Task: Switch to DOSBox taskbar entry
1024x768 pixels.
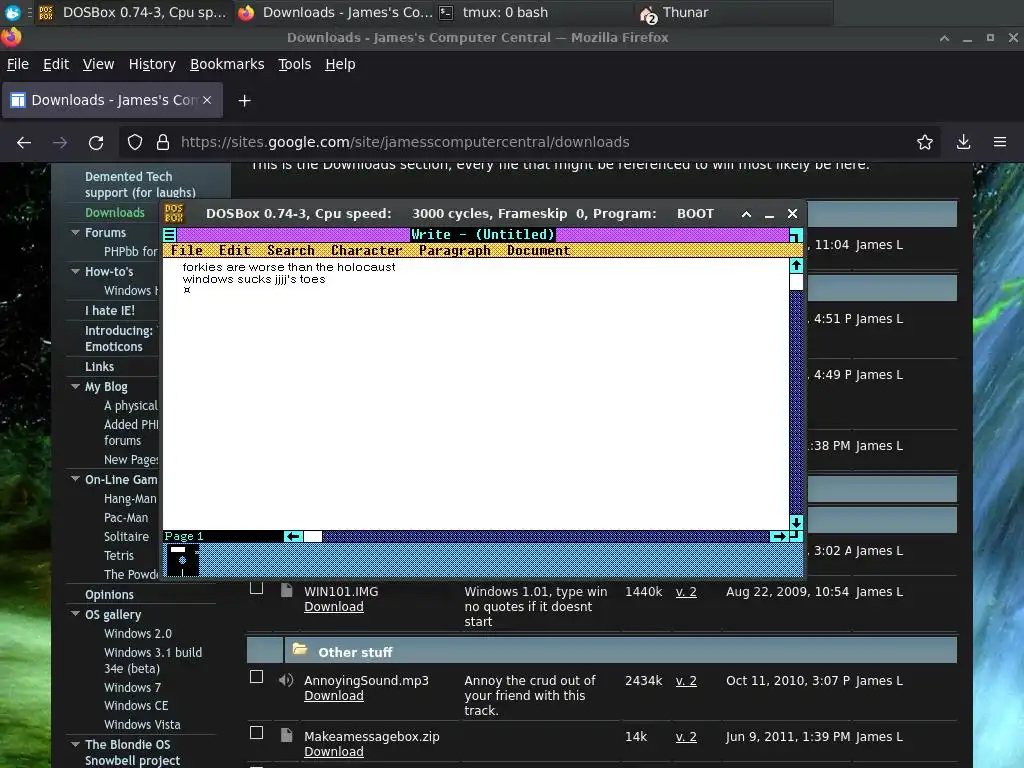Action: click(133, 12)
